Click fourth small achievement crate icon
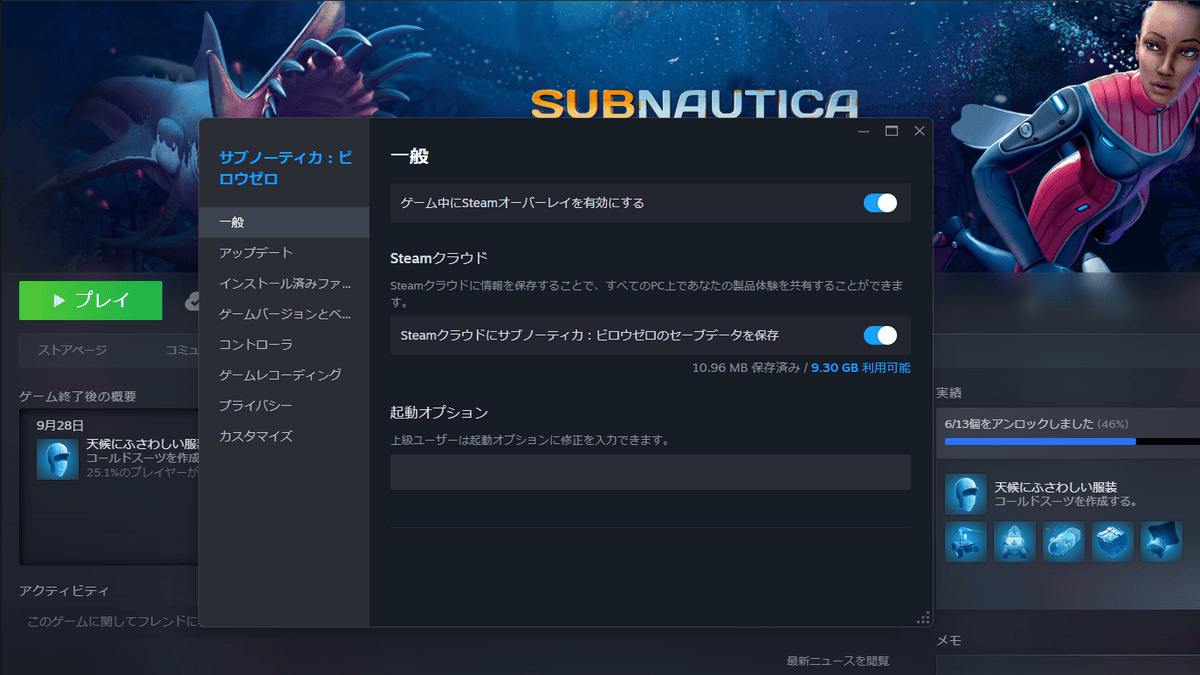This screenshot has width=1200, height=675. [x=1112, y=541]
